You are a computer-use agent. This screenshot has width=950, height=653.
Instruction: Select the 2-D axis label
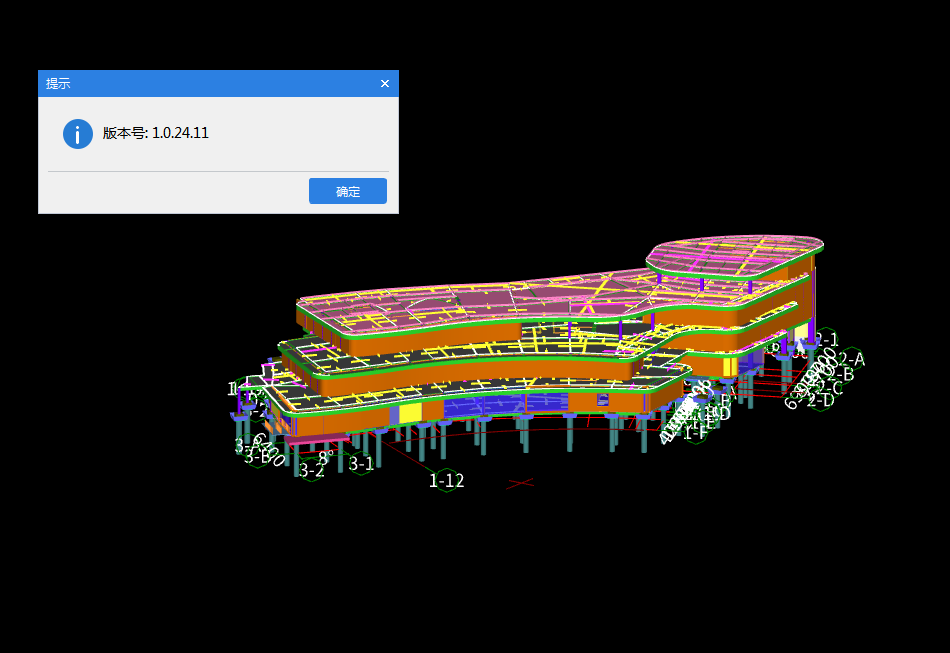coord(821,400)
